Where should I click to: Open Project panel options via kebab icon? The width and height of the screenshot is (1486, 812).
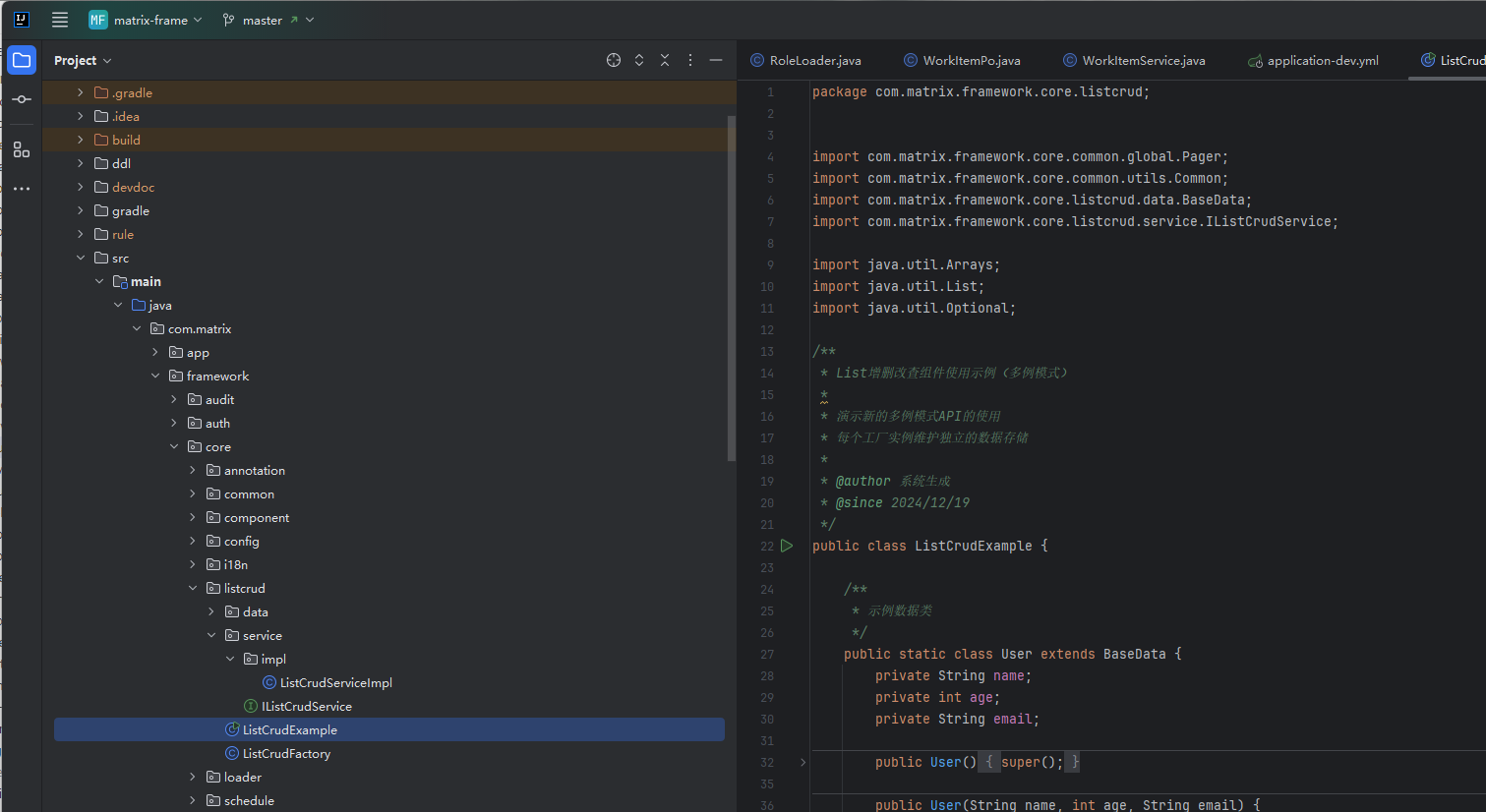tap(689, 60)
